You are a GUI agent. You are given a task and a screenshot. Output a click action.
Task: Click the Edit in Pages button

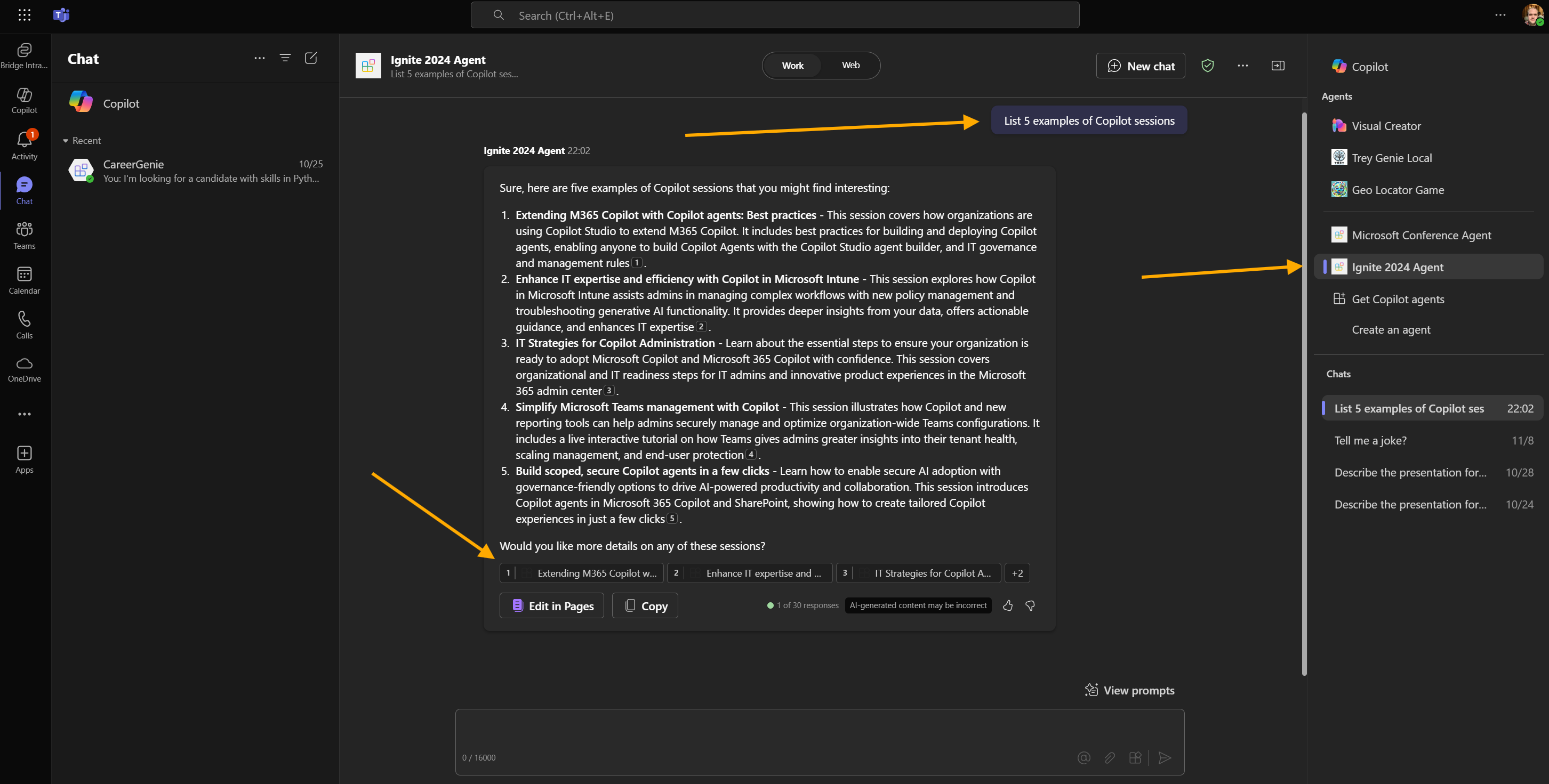[551, 605]
